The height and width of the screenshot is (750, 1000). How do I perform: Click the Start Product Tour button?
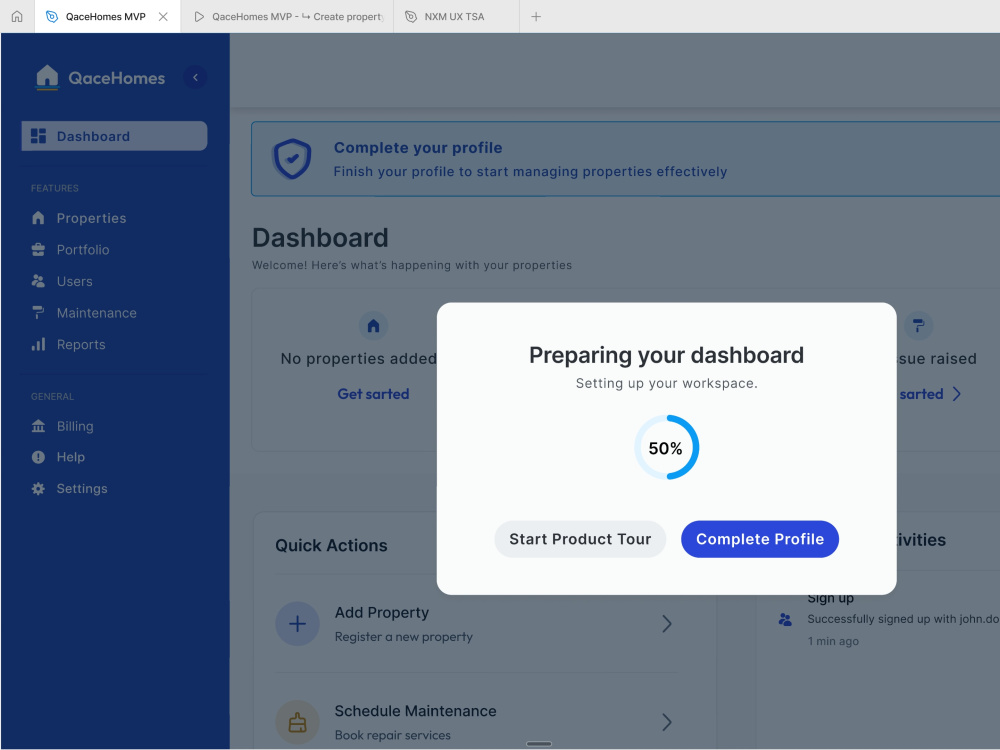(x=580, y=540)
